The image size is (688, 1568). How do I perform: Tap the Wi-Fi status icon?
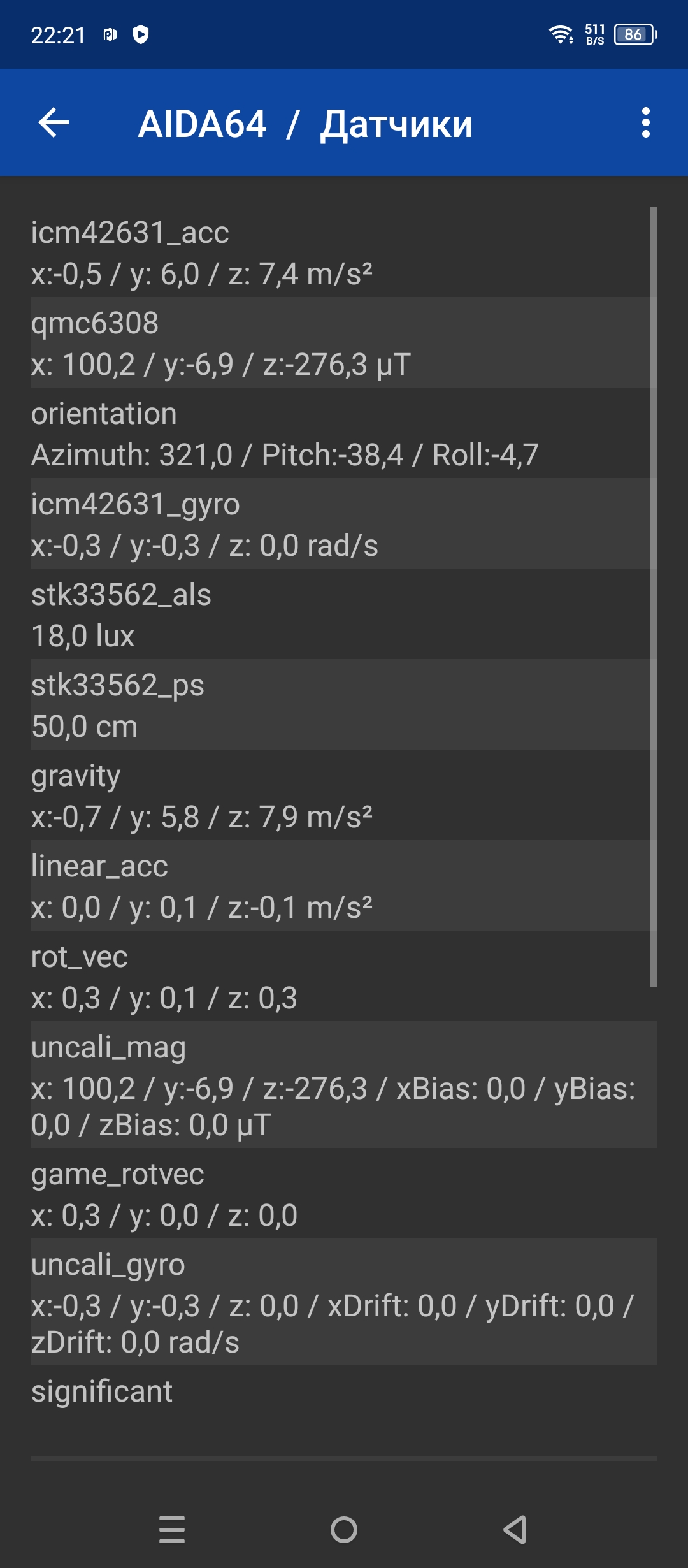tap(561, 34)
